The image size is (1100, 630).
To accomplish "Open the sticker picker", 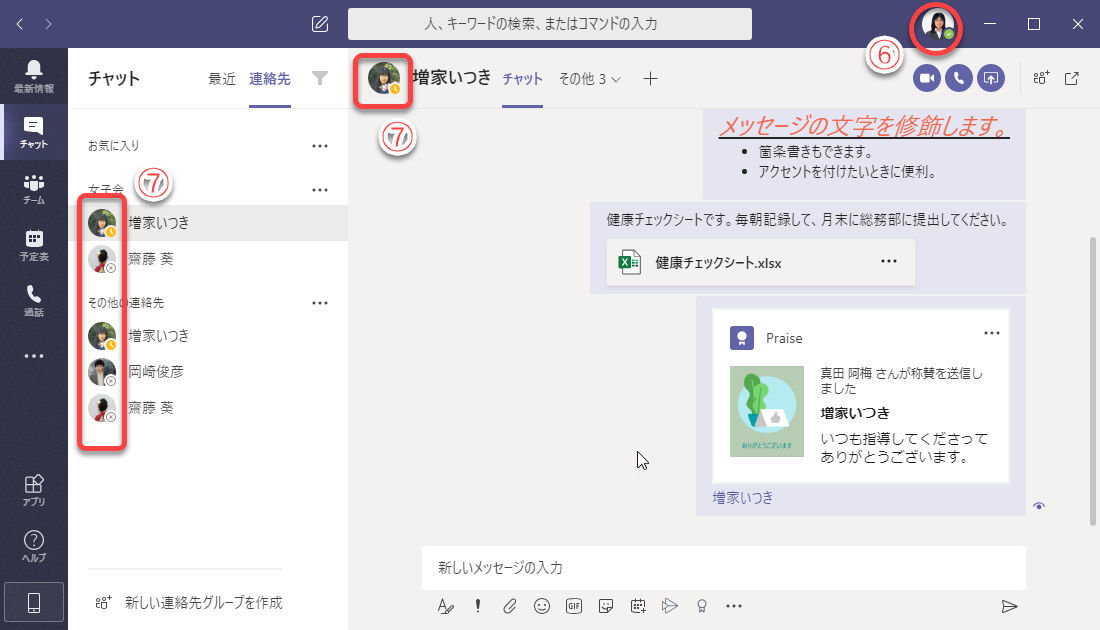I will coord(605,606).
